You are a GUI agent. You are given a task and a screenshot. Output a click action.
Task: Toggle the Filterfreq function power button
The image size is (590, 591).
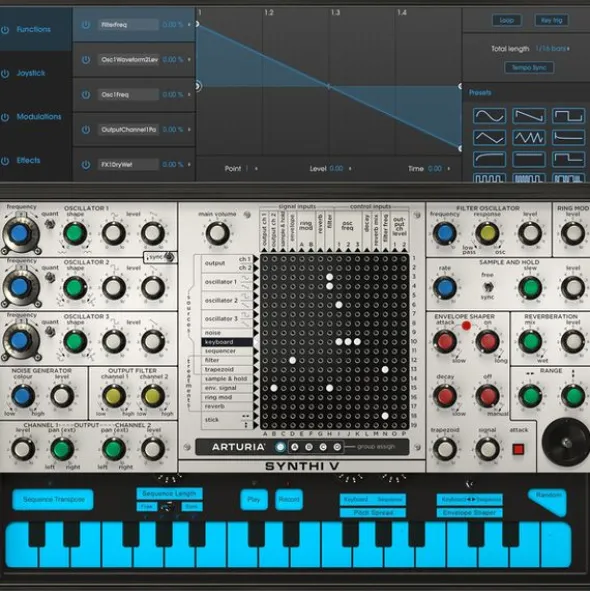click(x=86, y=25)
